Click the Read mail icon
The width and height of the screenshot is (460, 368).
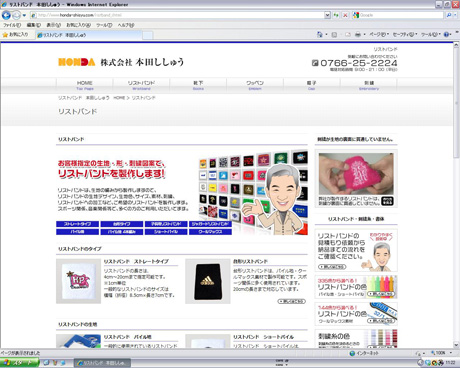[x=348, y=34]
